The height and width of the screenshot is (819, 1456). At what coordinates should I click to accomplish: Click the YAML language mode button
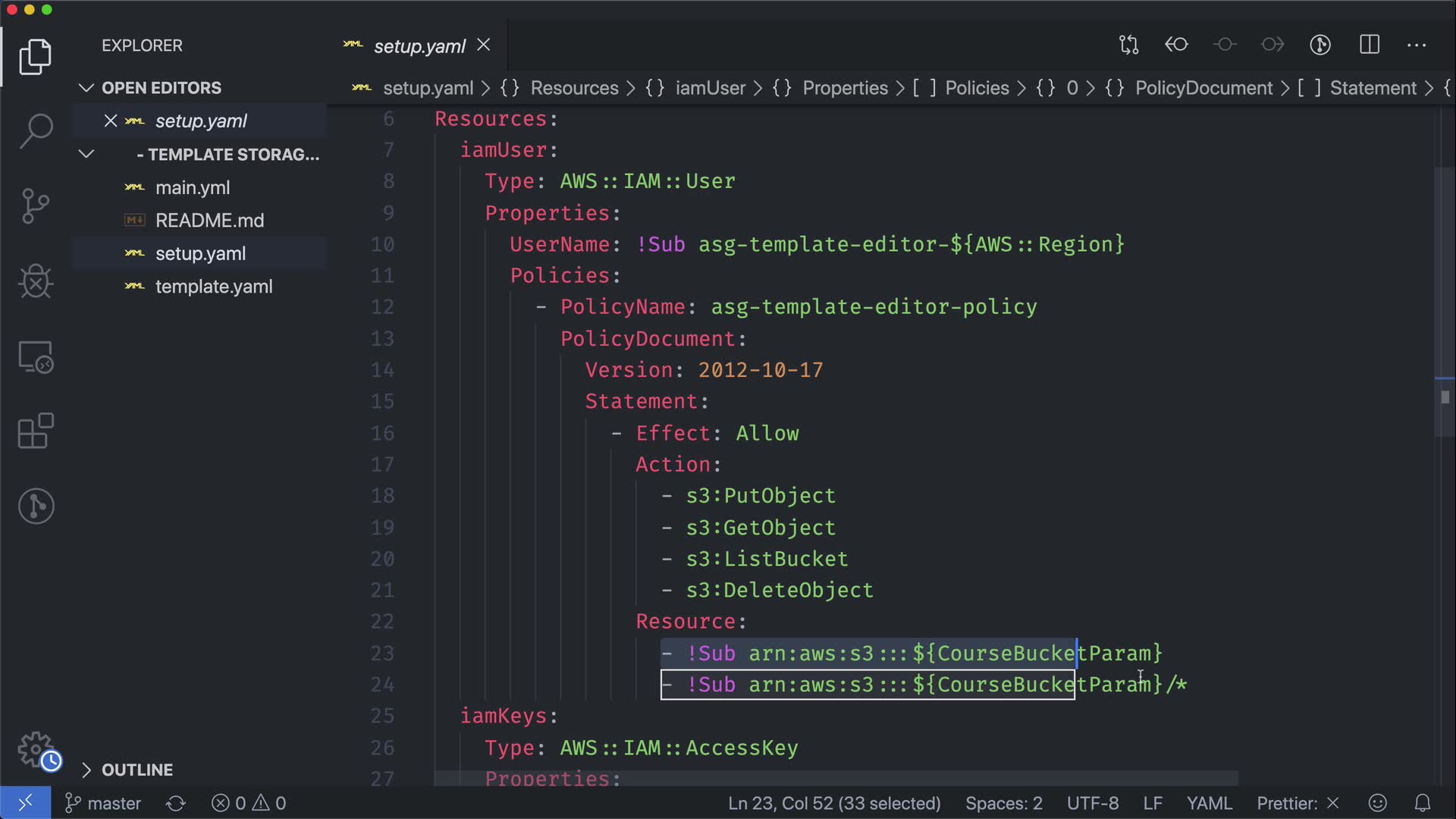[x=1209, y=803]
